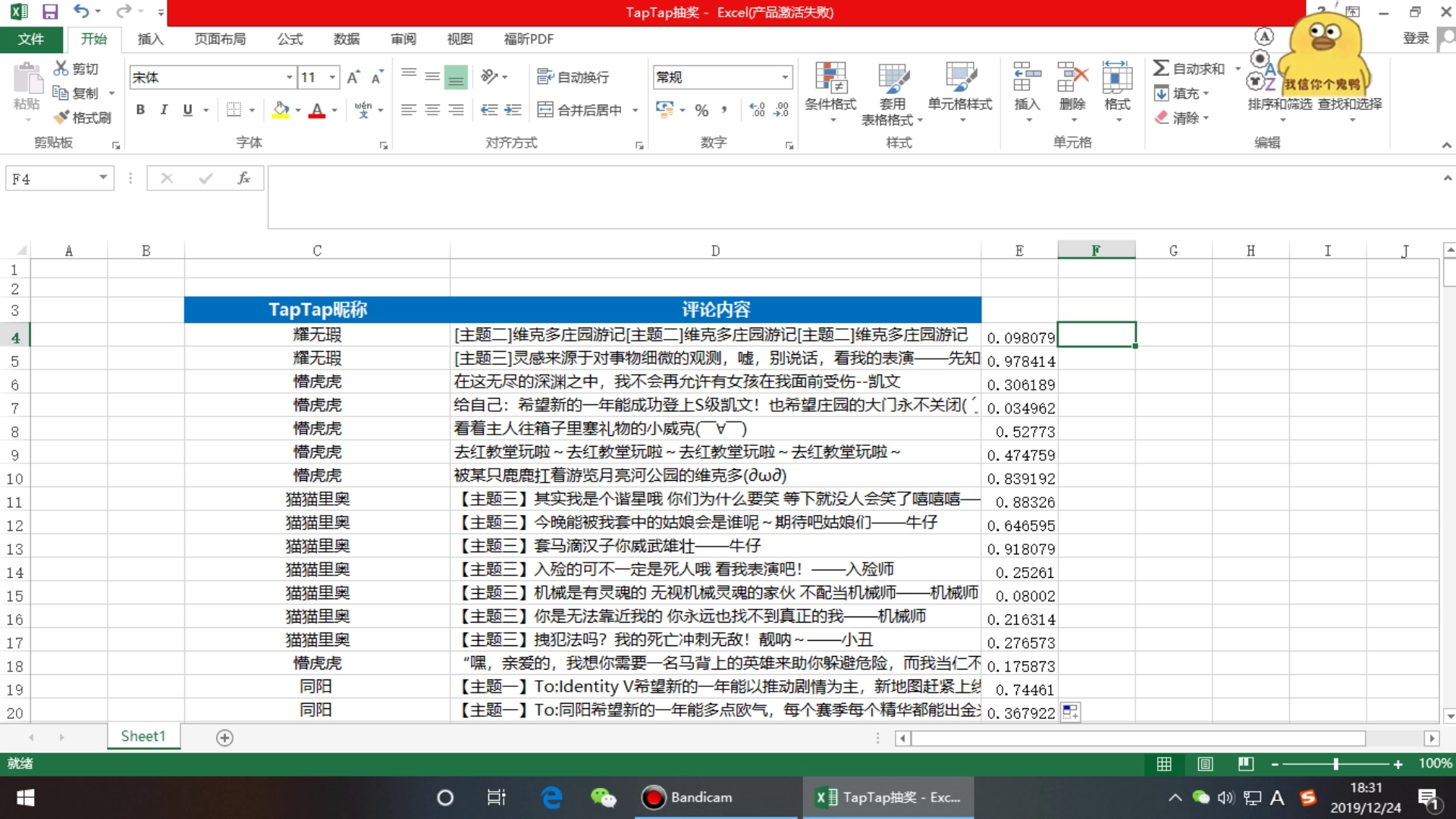1456x819 pixels.
Task: Click the horizontal scrollbar thumb
Action: (x=1138, y=738)
